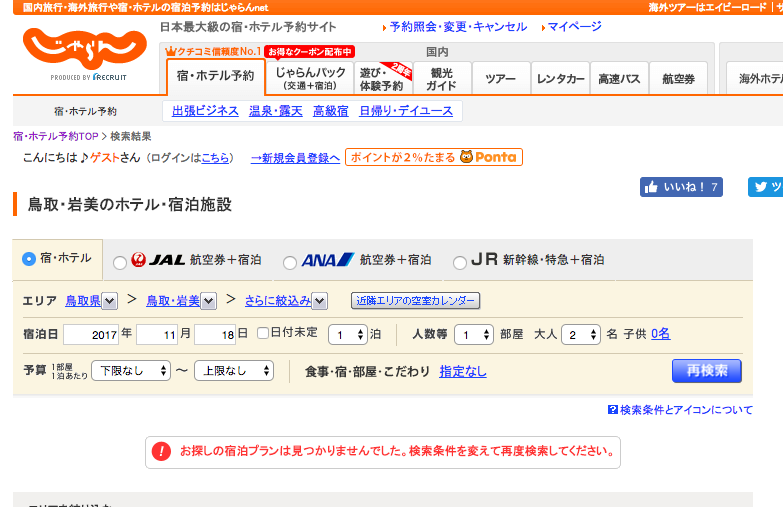The height and width of the screenshot is (507, 783).
Task: Click the Facebook いいね thumbs-up button
Action: (x=681, y=187)
